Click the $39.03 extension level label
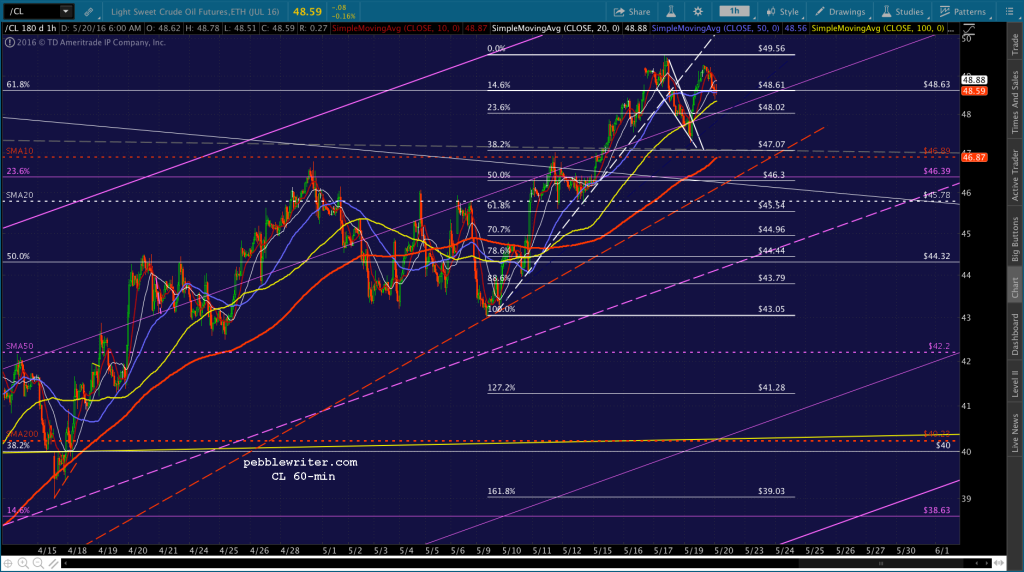Screen dimensions: 1024x572 tap(771, 491)
